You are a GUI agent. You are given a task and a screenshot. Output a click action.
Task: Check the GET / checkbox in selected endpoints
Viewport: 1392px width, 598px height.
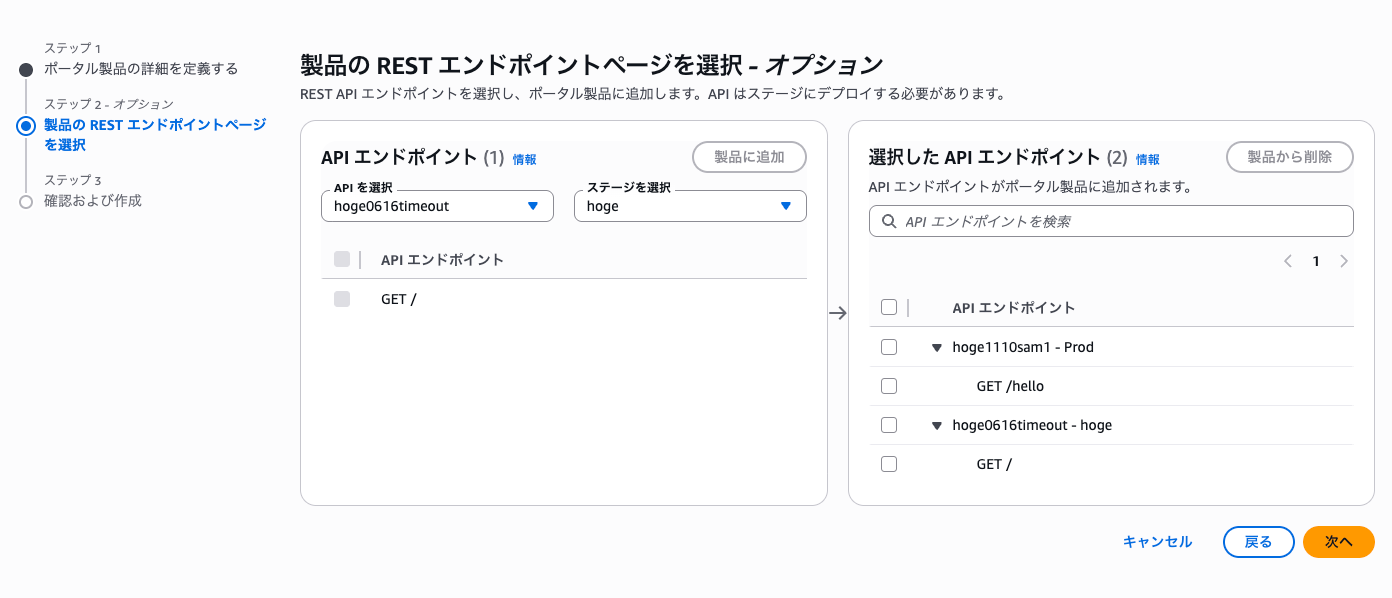[x=889, y=464]
